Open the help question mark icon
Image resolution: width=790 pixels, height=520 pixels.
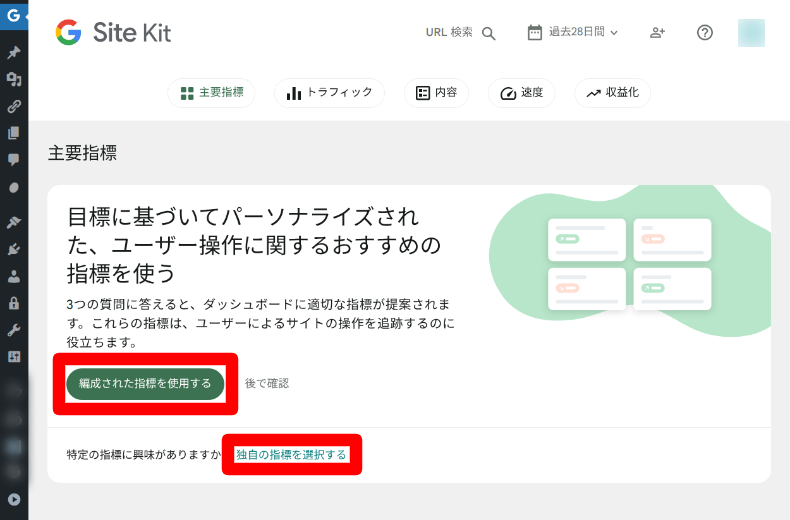(x=705, y=33)
